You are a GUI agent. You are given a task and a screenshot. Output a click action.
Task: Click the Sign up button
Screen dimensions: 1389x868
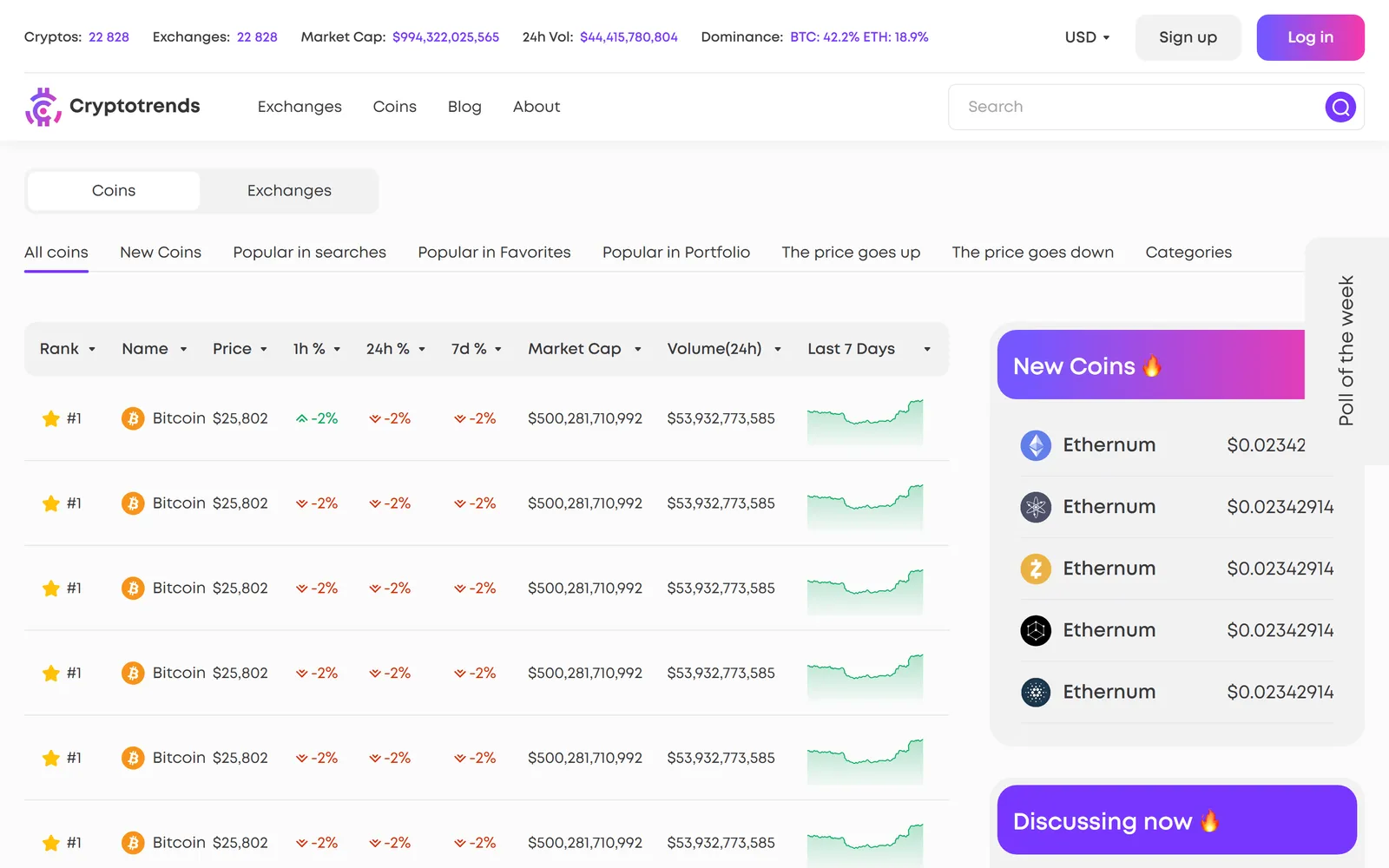pyautogui.click(x=1188, y=37)
